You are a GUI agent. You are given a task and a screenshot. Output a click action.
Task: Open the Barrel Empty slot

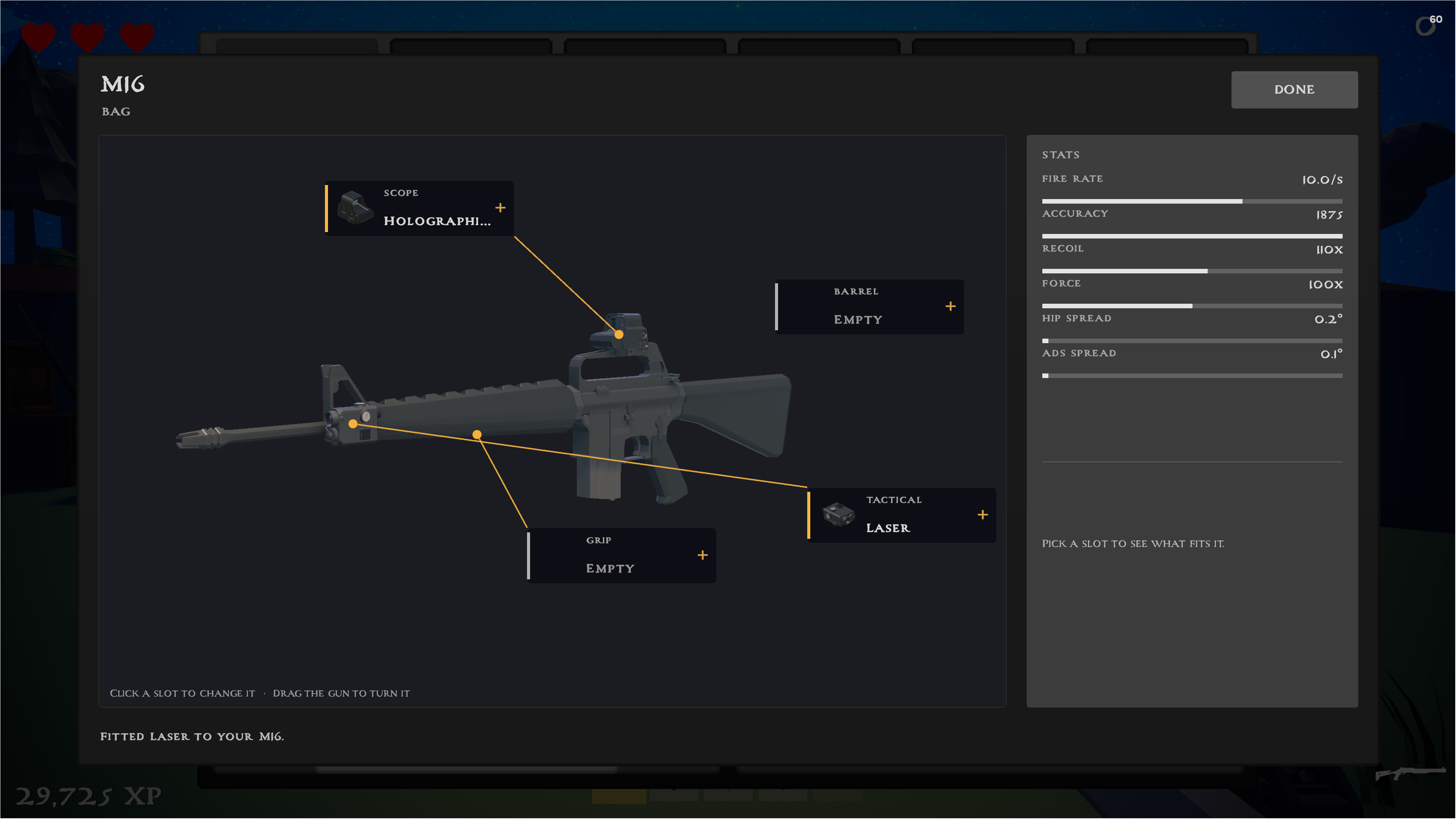click(x=869, y=306)
